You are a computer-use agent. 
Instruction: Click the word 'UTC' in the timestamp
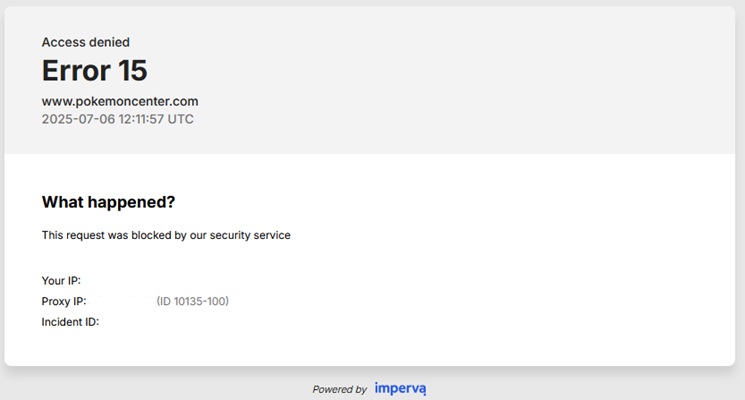[x=181, y=118]
